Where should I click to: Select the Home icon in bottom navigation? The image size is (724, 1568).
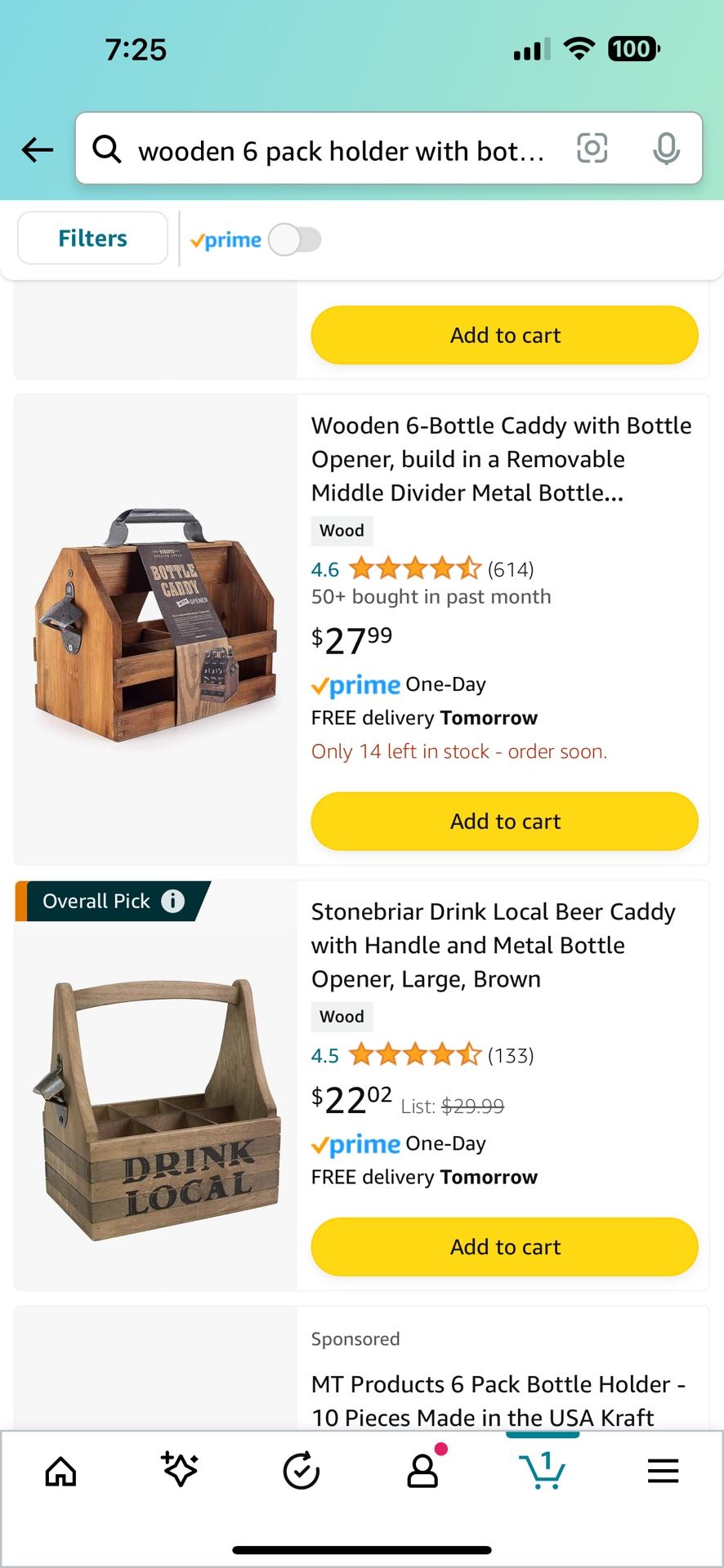(x=60, y=1472)
